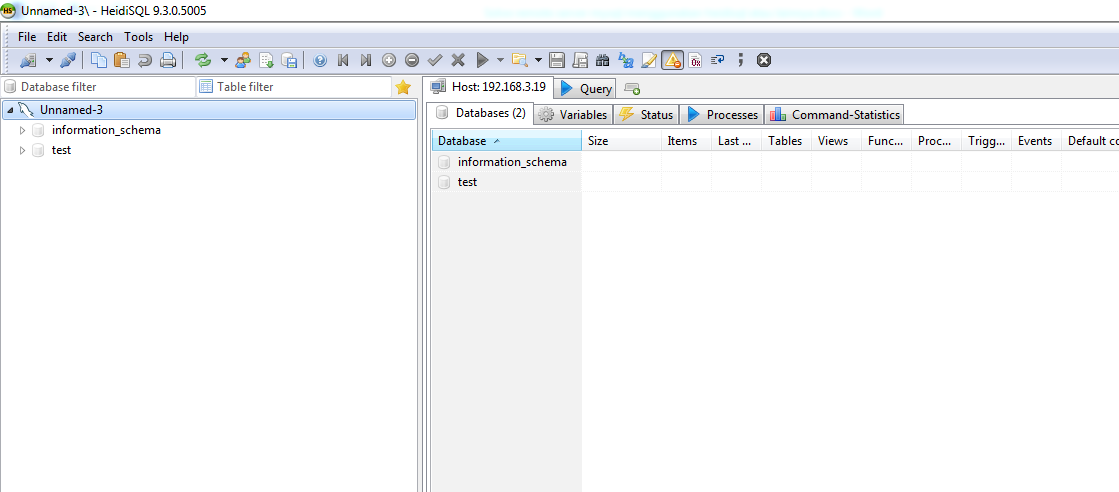Click the Delete row minus icon
1119x492 pixels.
(412, 61)
